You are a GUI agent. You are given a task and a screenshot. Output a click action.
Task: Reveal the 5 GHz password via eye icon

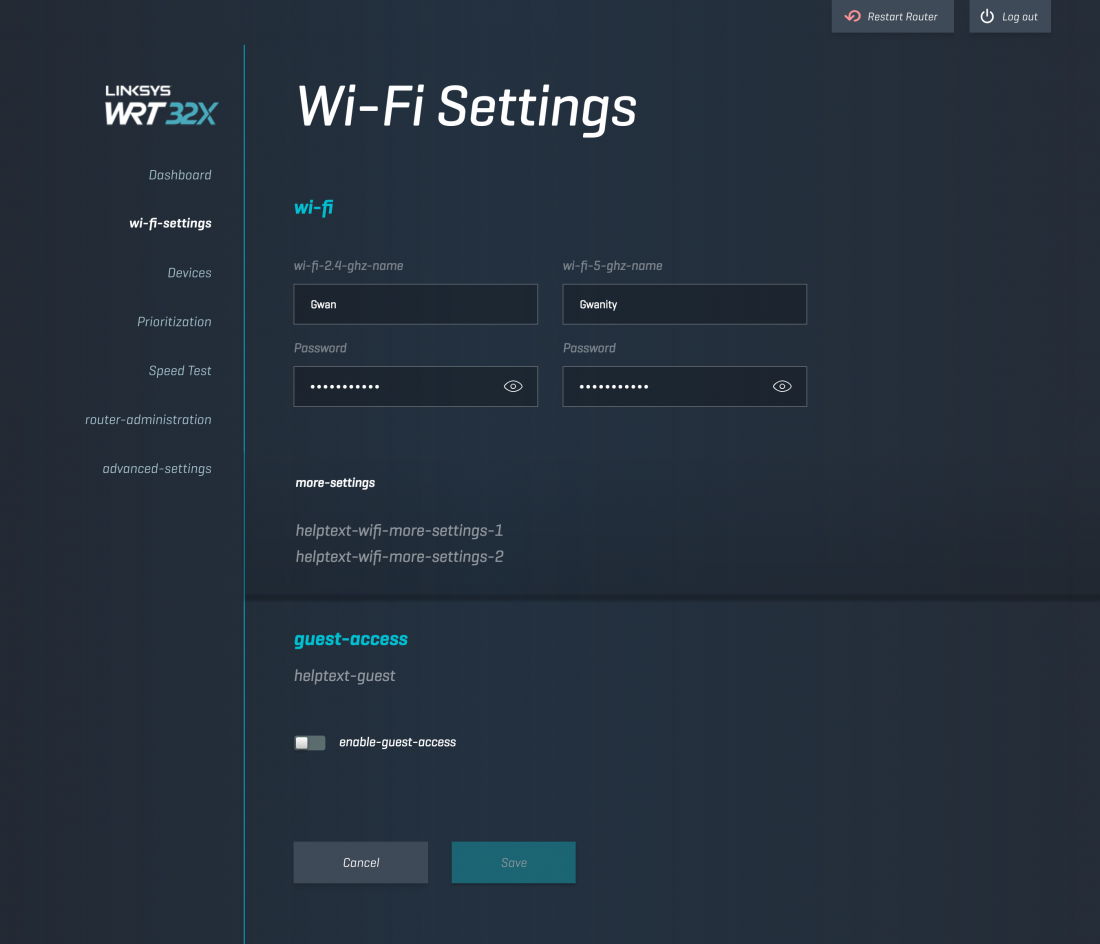(782, 386)
